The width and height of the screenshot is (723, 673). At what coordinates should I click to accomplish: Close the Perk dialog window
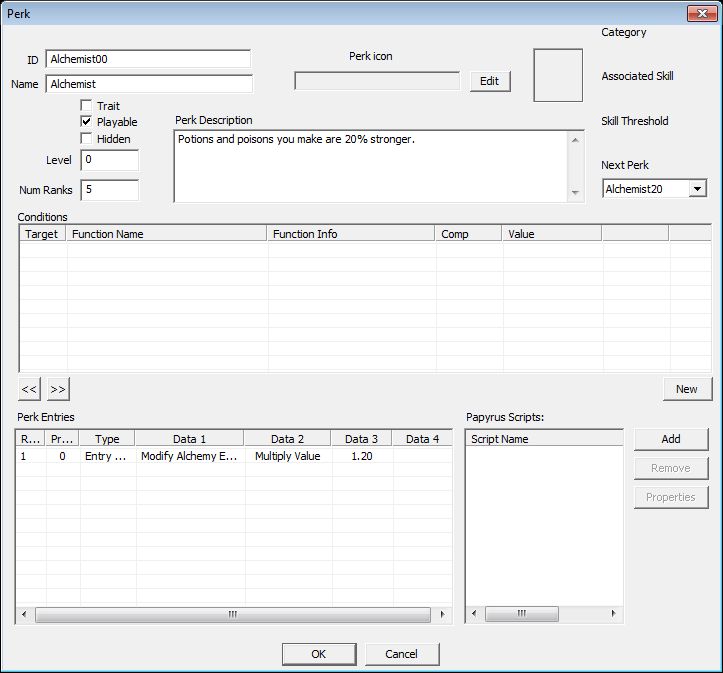(702, 13)
